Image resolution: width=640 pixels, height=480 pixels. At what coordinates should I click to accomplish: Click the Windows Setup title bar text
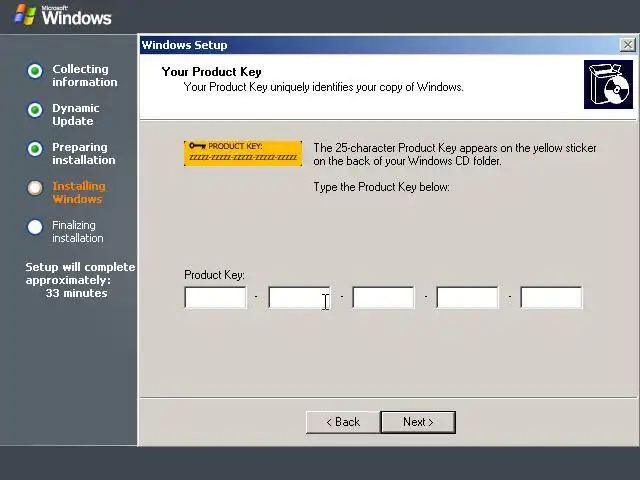point(184,45)
